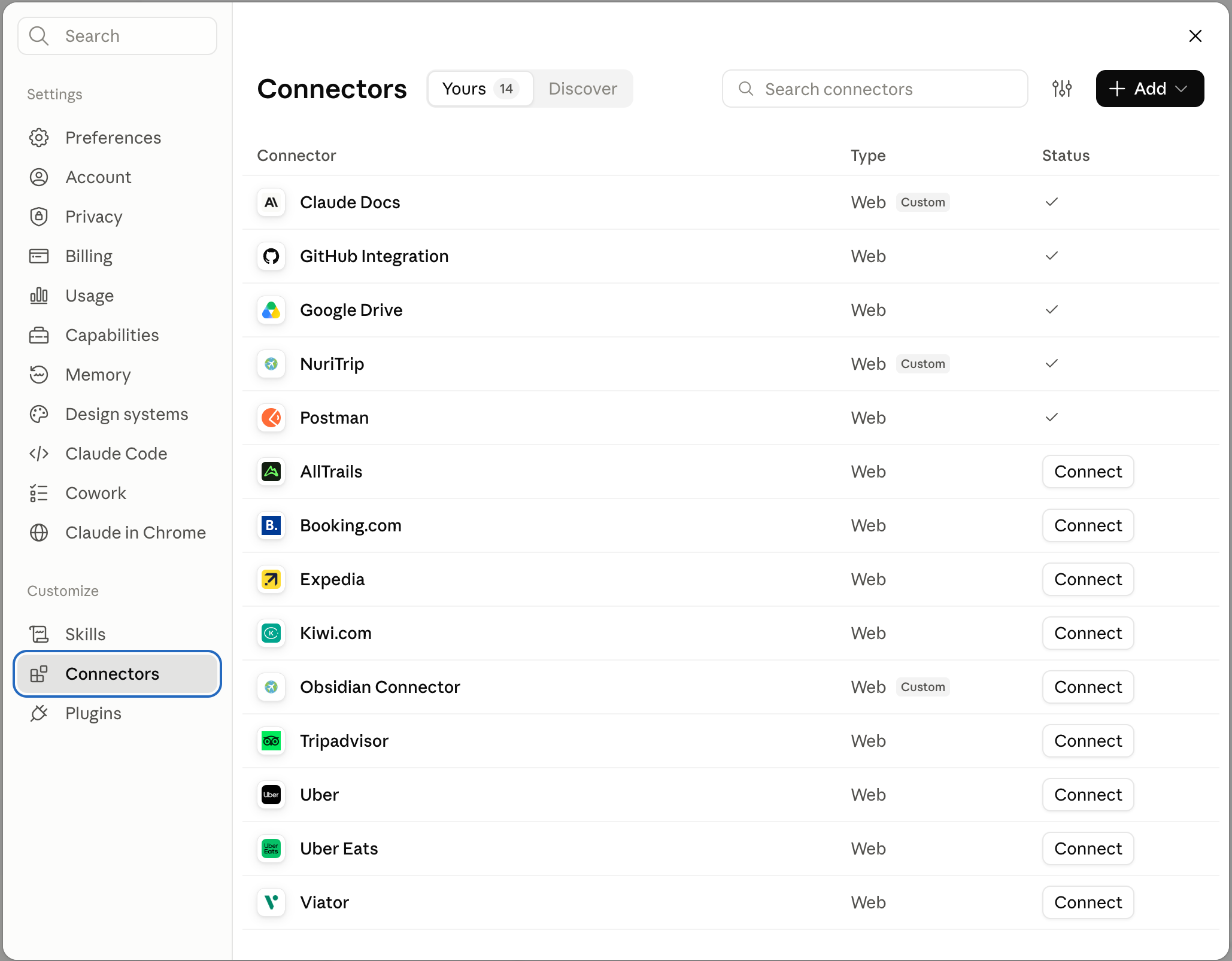Image resolution: width=1232 pixels, height=961 pixels.
Task: Click the Claude Code brackets icon
Action: pyautogui.click(x=39, y=454)
